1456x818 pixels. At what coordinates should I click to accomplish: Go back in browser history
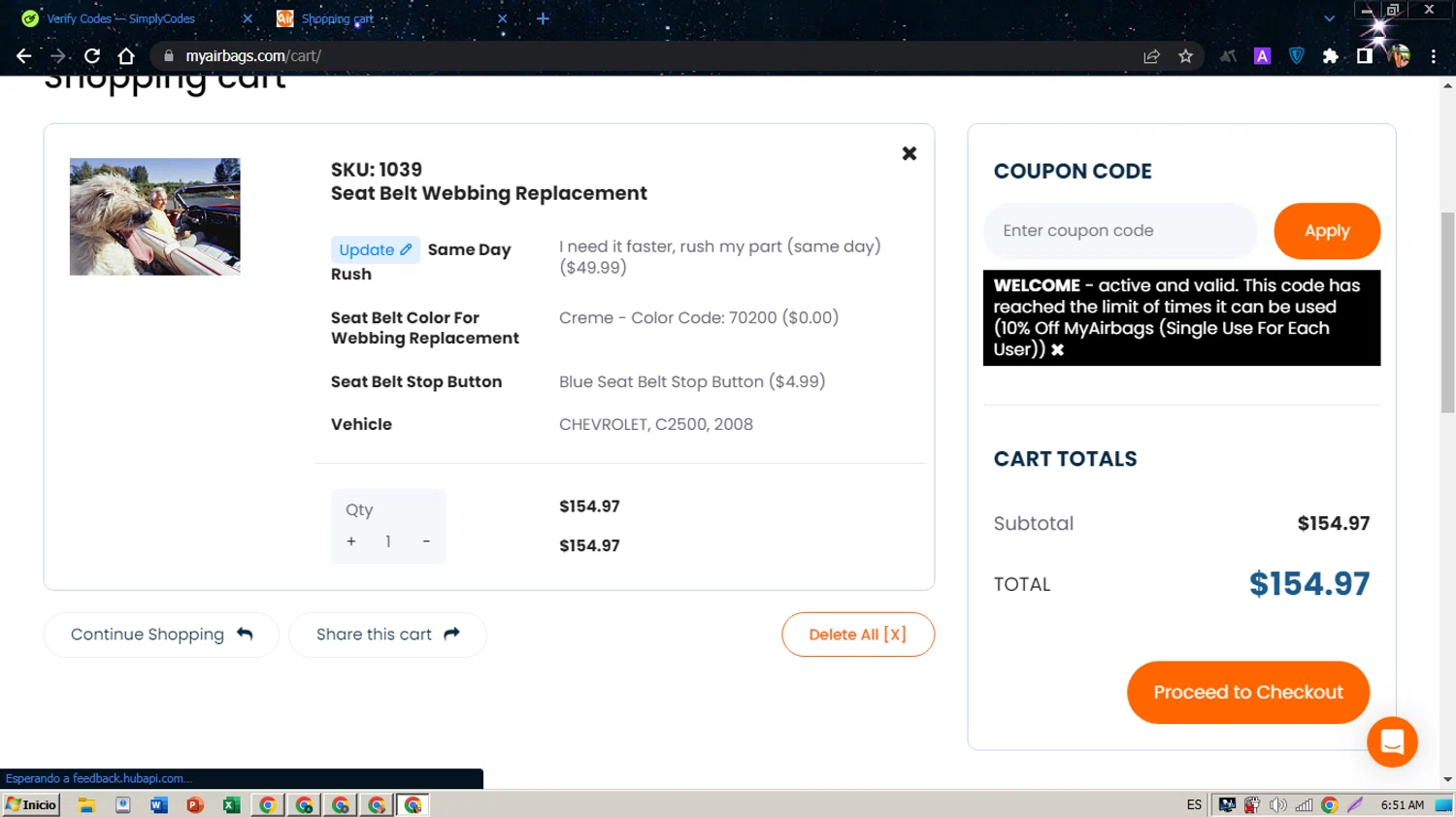(24, 56)
